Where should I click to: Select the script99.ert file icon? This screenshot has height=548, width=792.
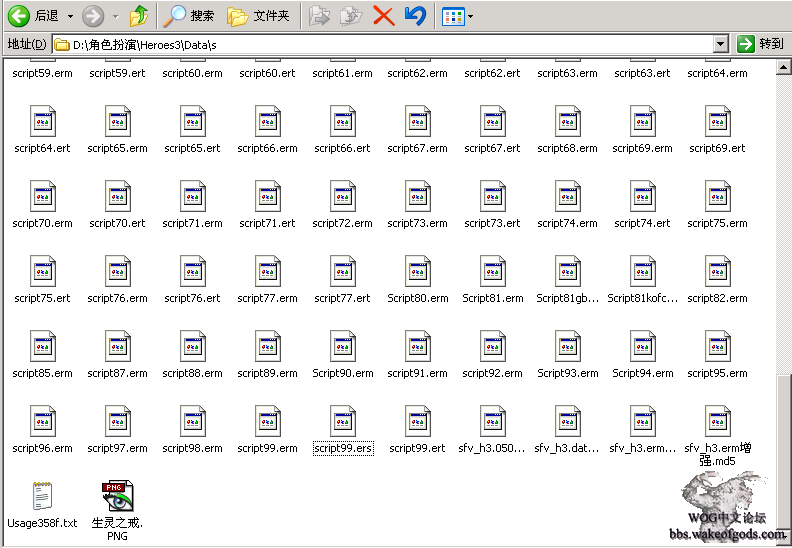coord(417,421)
